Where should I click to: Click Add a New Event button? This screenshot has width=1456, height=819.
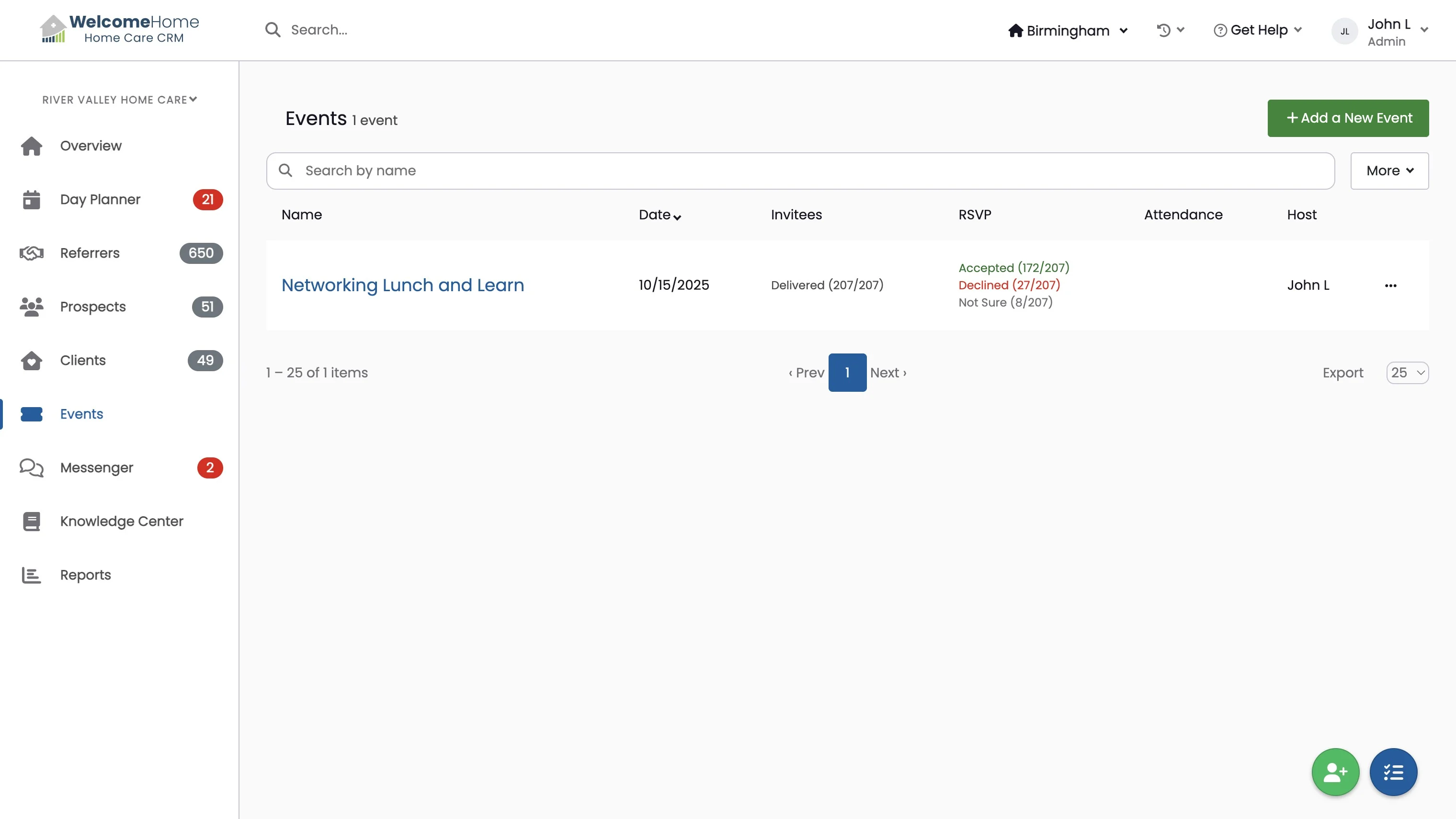coord(1348,118)
